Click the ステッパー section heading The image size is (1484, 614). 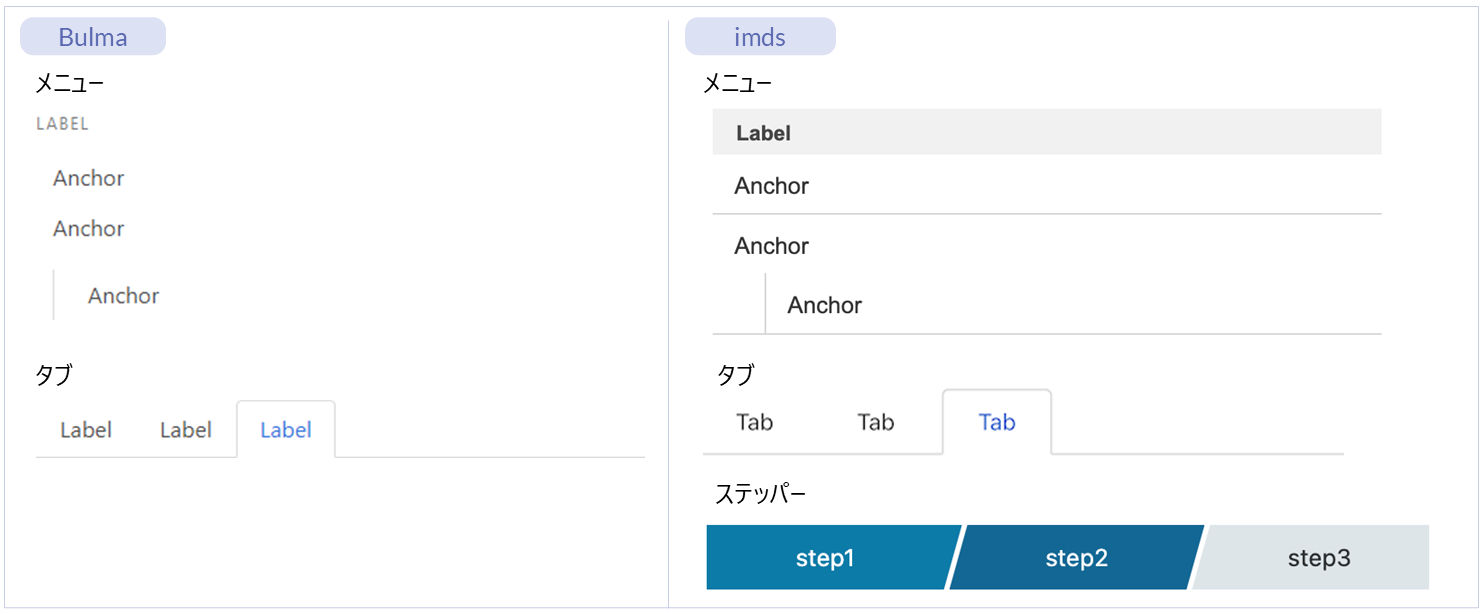(x=761, y=494)
